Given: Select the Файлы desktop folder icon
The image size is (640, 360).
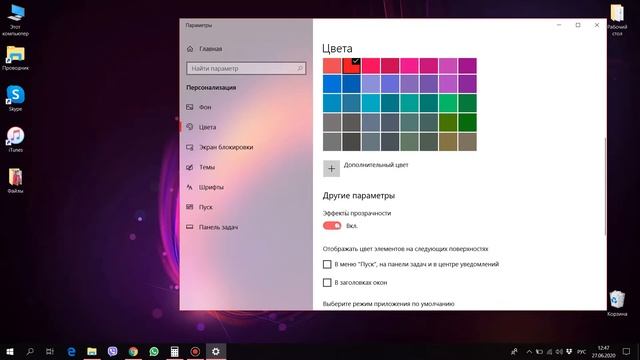Looking at the screenshot, I should click(x=16, y=180).
